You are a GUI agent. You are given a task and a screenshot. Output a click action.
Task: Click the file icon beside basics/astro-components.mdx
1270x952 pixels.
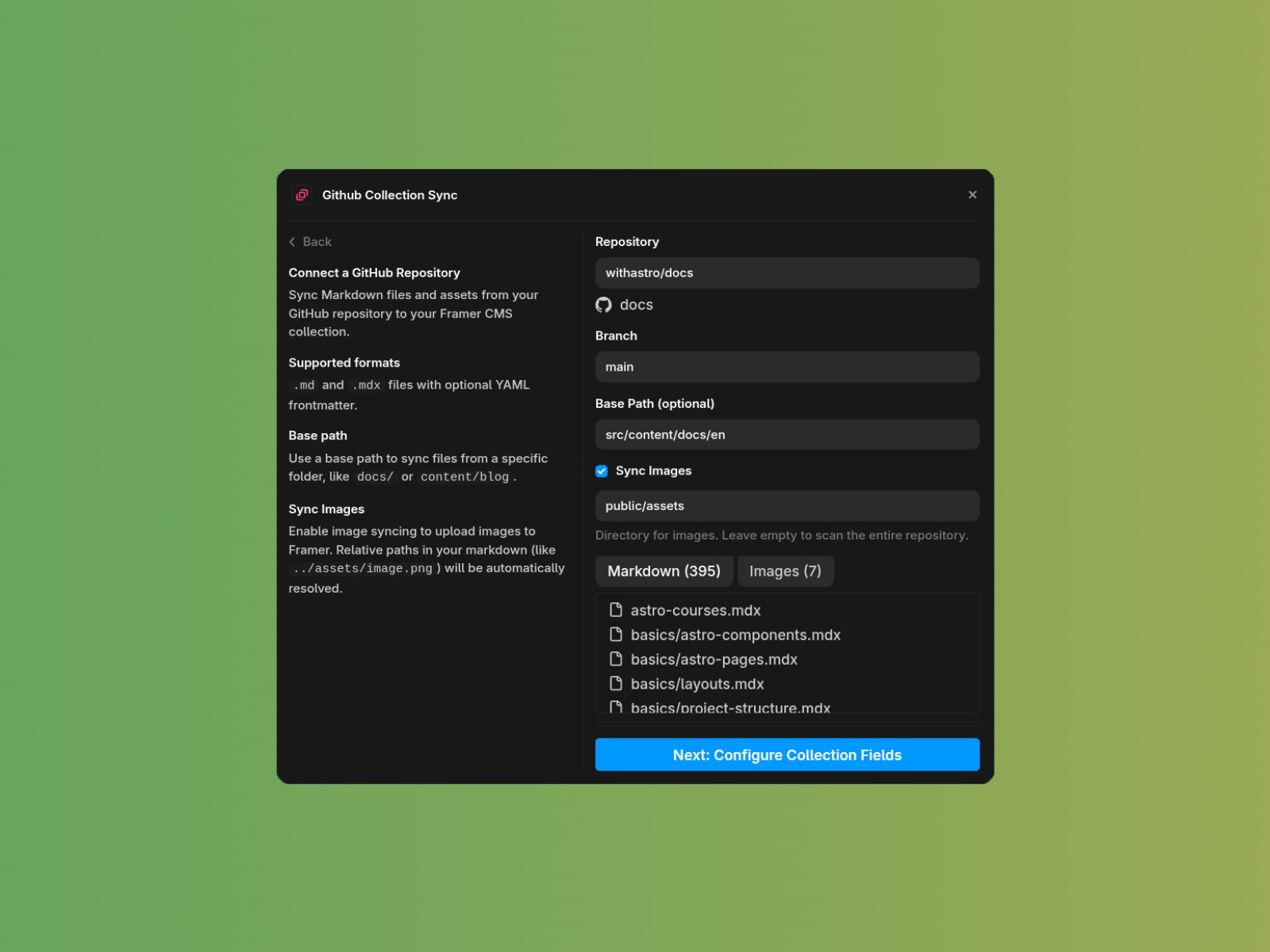click(617, 635)
